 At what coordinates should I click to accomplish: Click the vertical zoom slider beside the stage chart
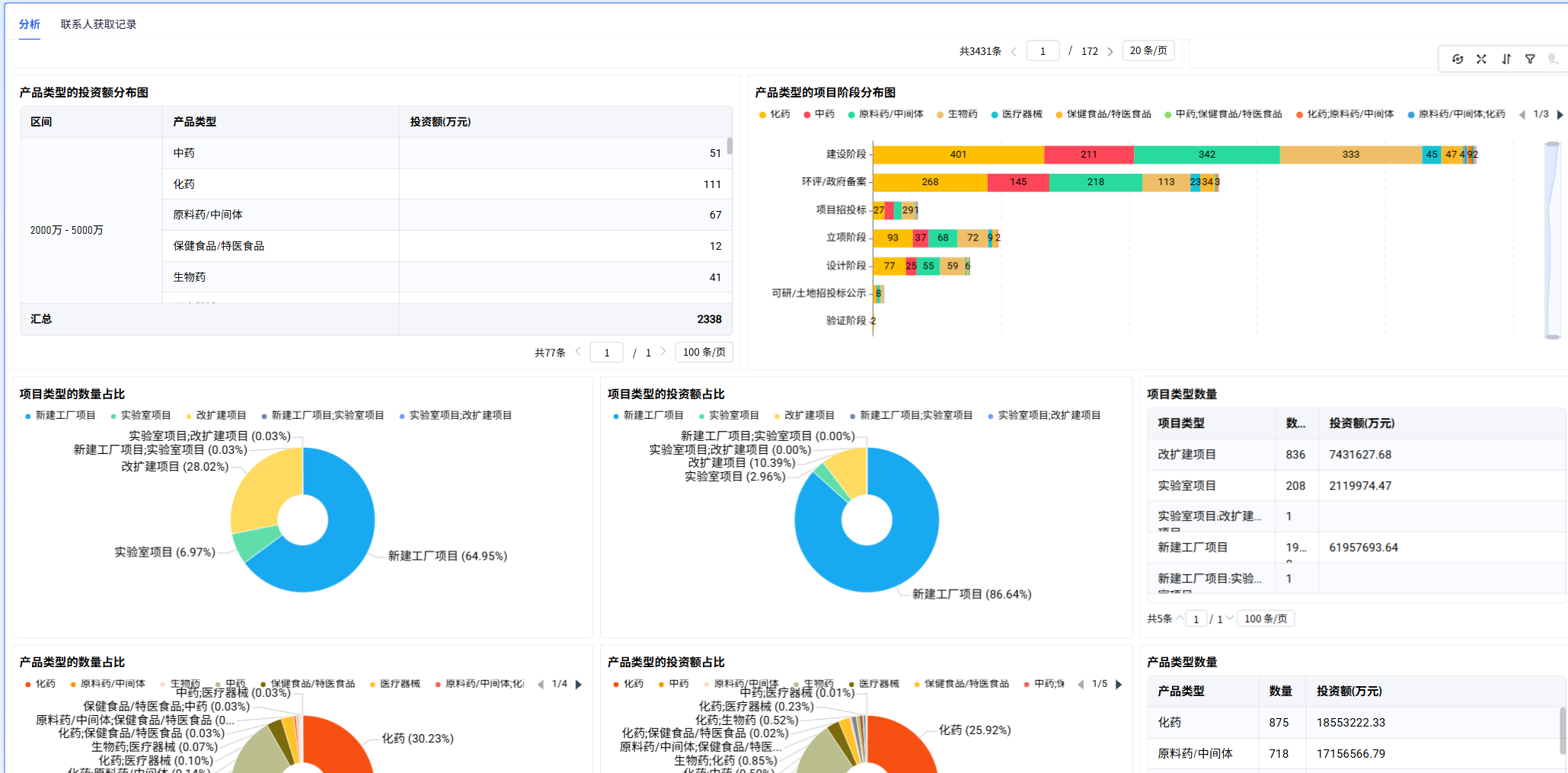1552,240
